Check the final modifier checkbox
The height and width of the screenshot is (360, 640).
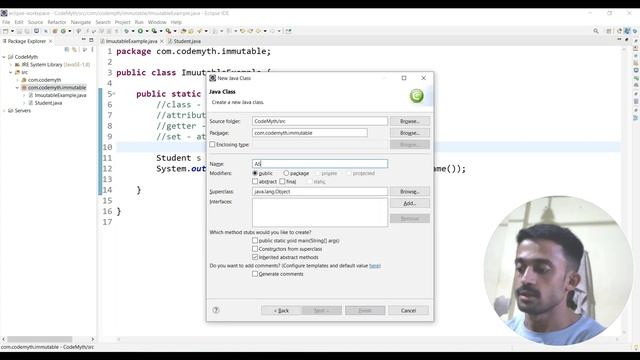pos(282,182)
